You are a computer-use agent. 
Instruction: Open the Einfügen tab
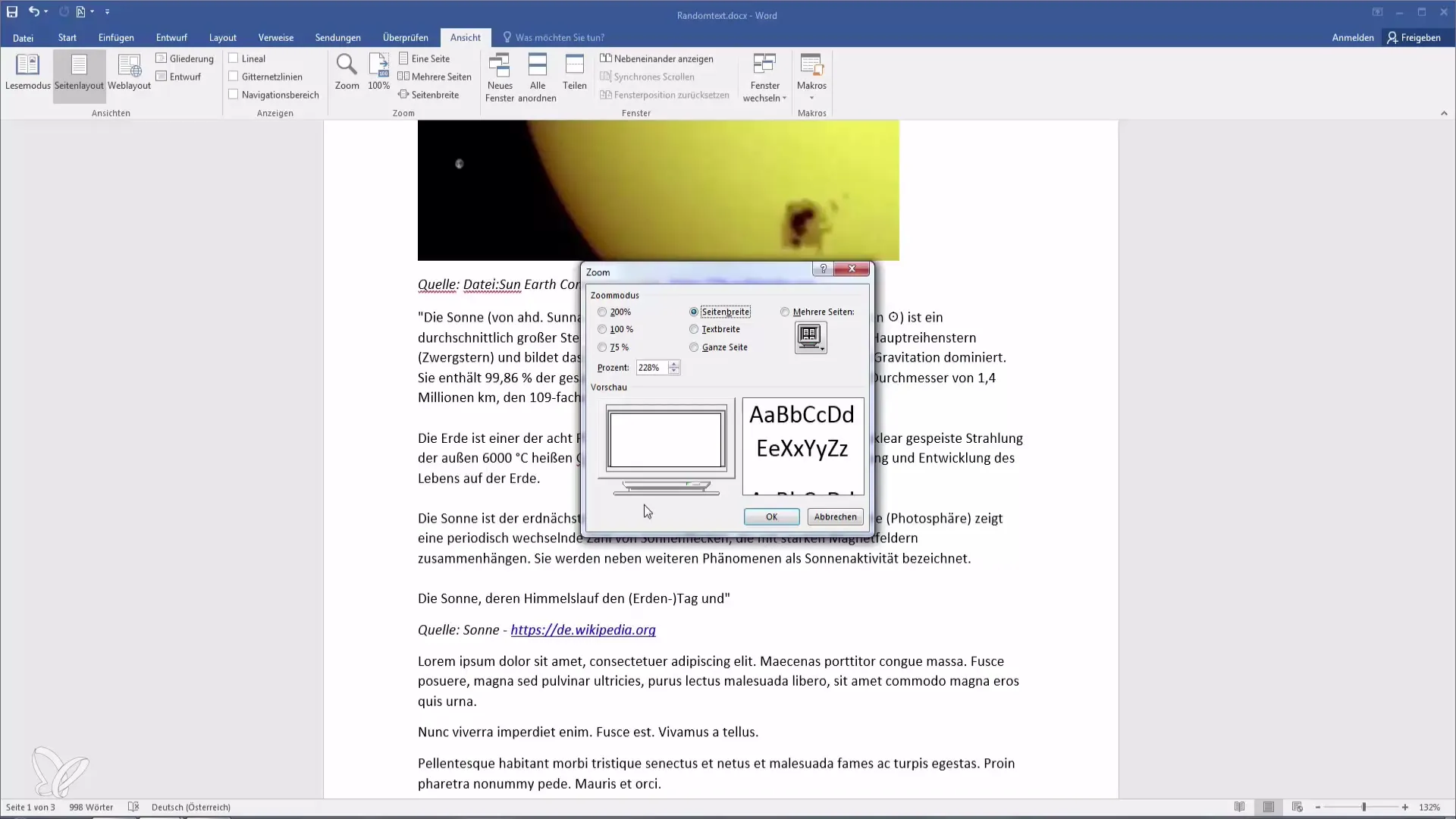(x=116, y=37)
